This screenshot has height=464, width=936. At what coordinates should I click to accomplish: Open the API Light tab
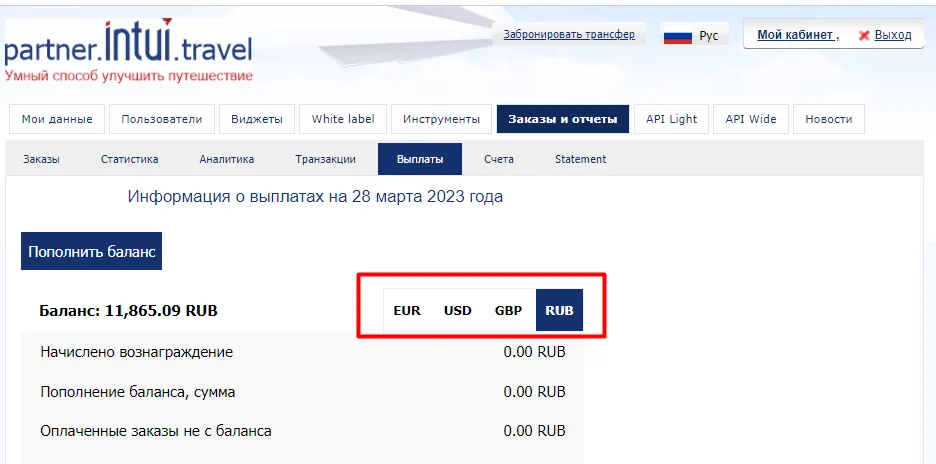click(x=671, y=119)
